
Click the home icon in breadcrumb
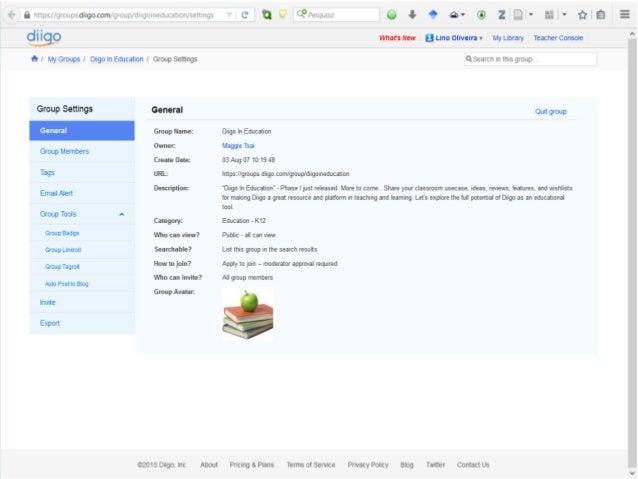35,59
